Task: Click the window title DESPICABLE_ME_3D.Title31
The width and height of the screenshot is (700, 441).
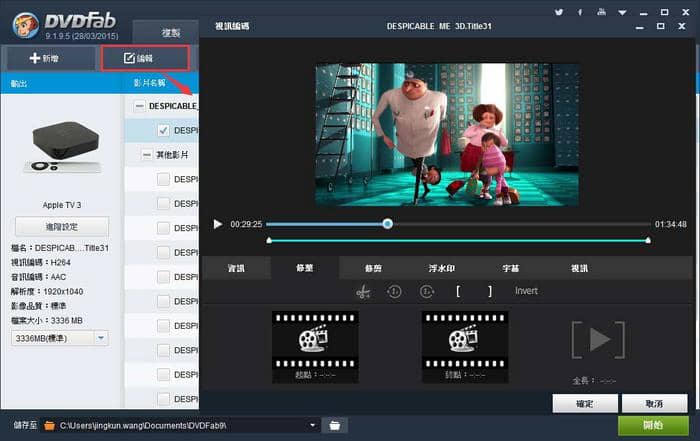Action: (x=439, y=26)
